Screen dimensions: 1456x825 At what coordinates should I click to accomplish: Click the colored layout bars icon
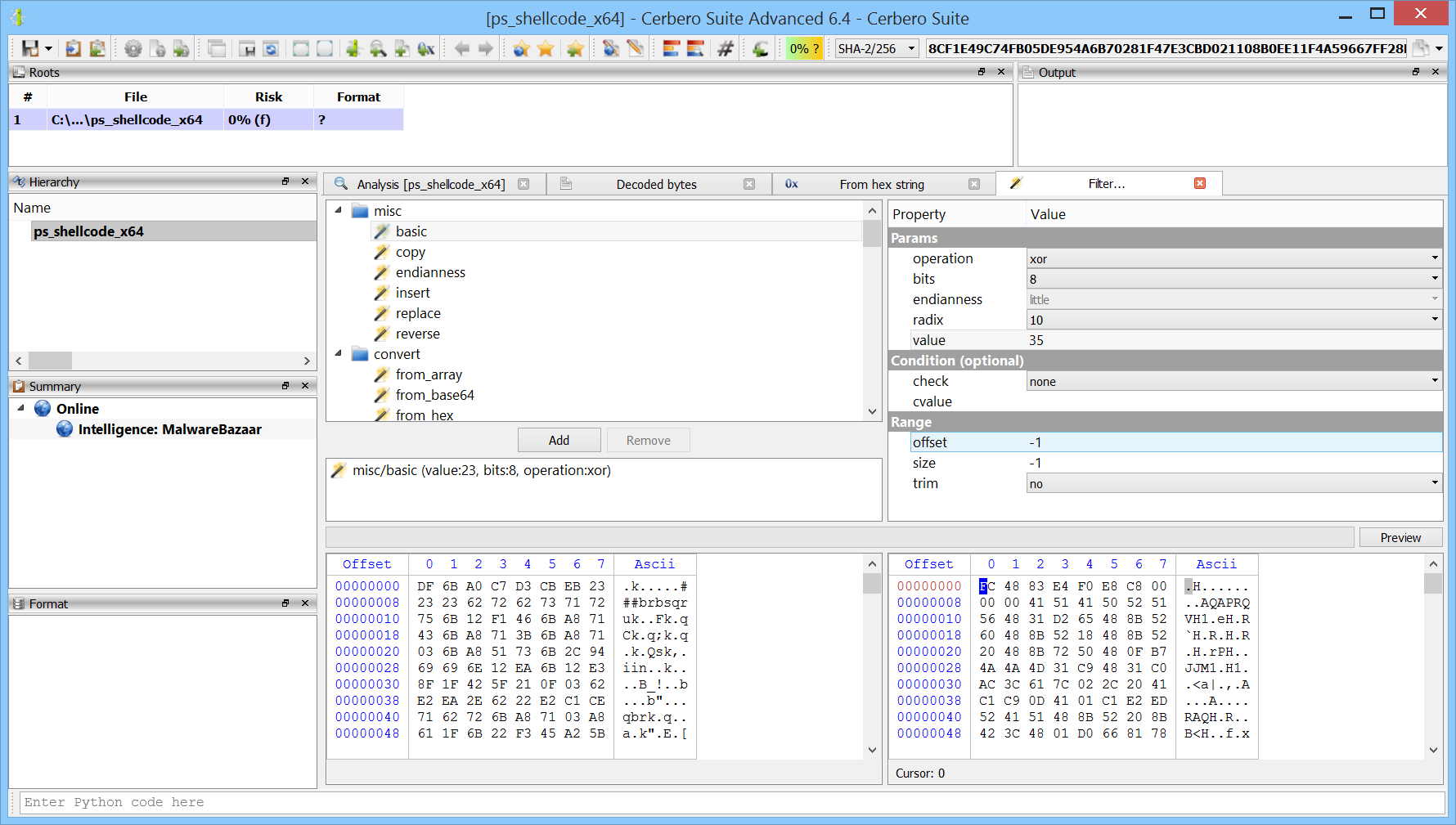pos(672,48)
